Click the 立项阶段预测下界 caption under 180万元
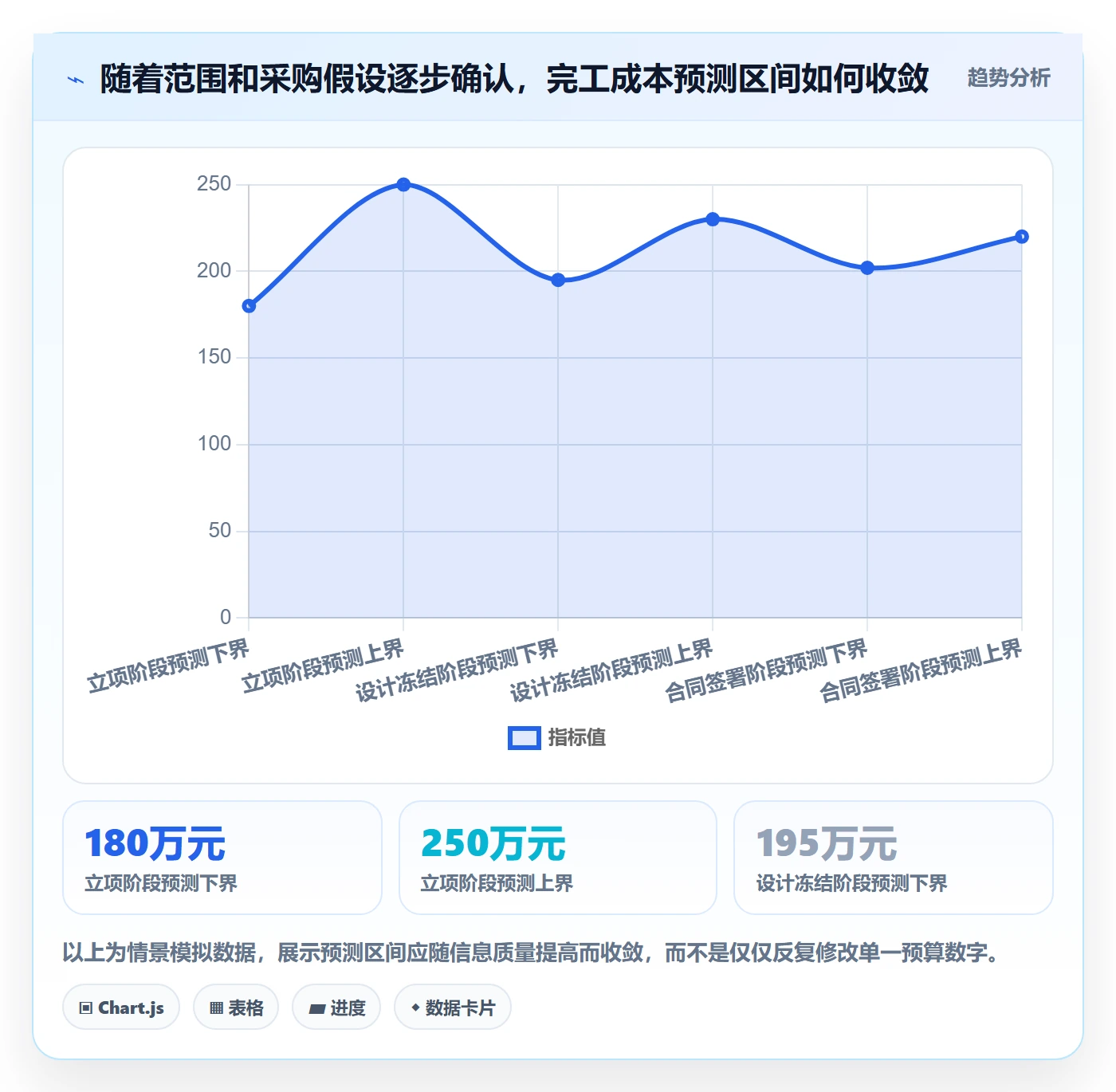The image size is (1116, 1092). click(x=161, y=883)
